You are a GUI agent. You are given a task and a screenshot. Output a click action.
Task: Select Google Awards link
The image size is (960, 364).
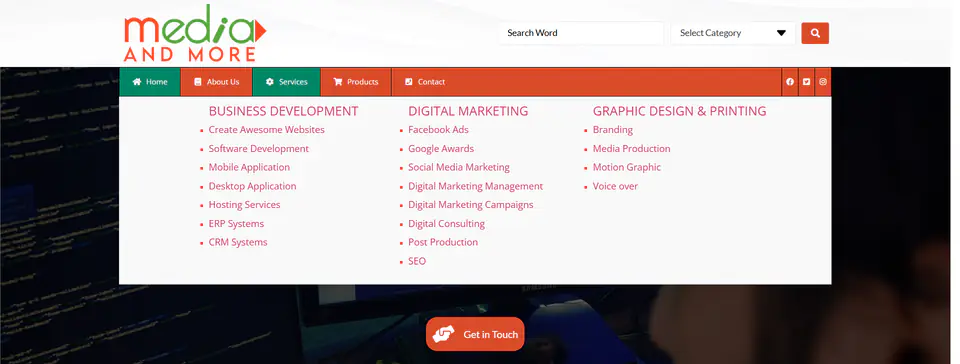click(441, 149)
